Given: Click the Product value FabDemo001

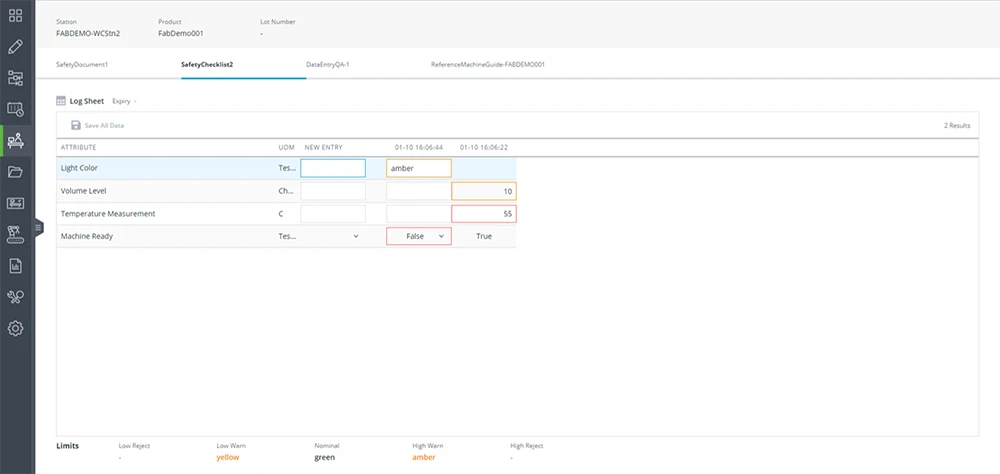Looking at the screenshot, I should (181, 33).
